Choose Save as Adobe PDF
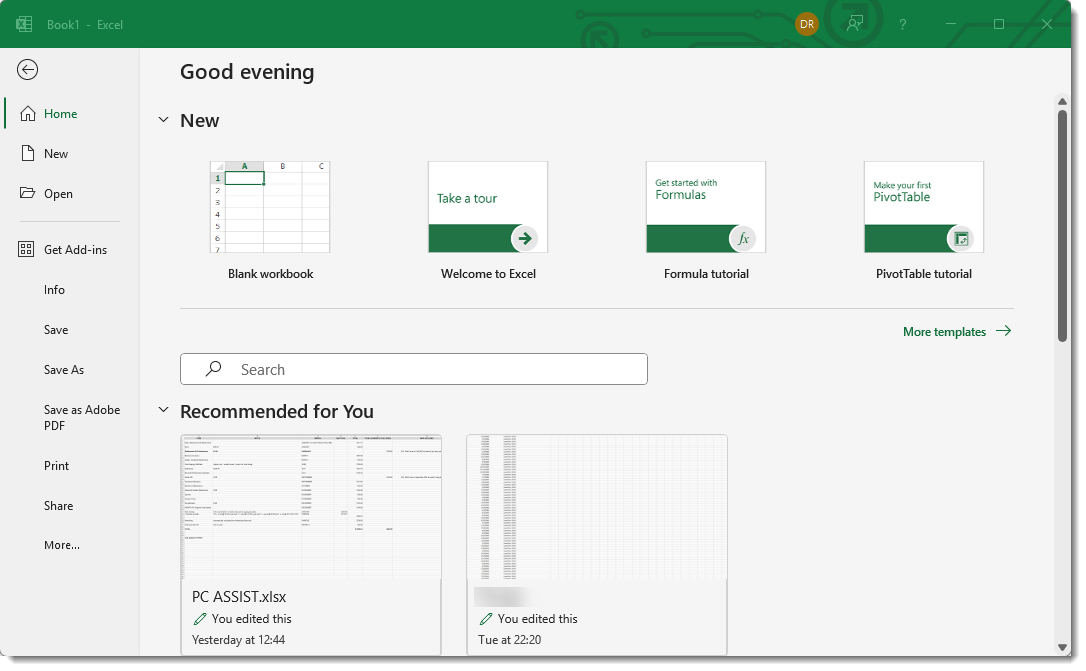 (x=81, y=418)
